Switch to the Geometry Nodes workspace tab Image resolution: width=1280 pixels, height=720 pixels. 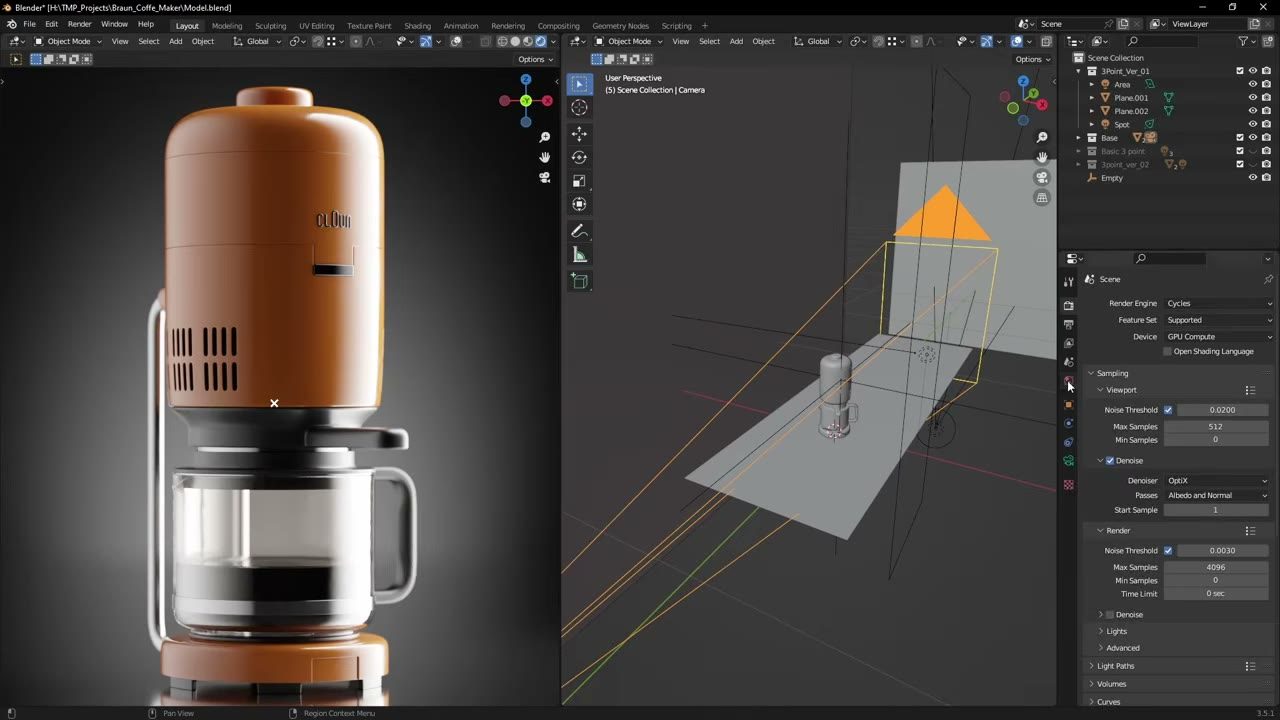[x=620, y=25]
